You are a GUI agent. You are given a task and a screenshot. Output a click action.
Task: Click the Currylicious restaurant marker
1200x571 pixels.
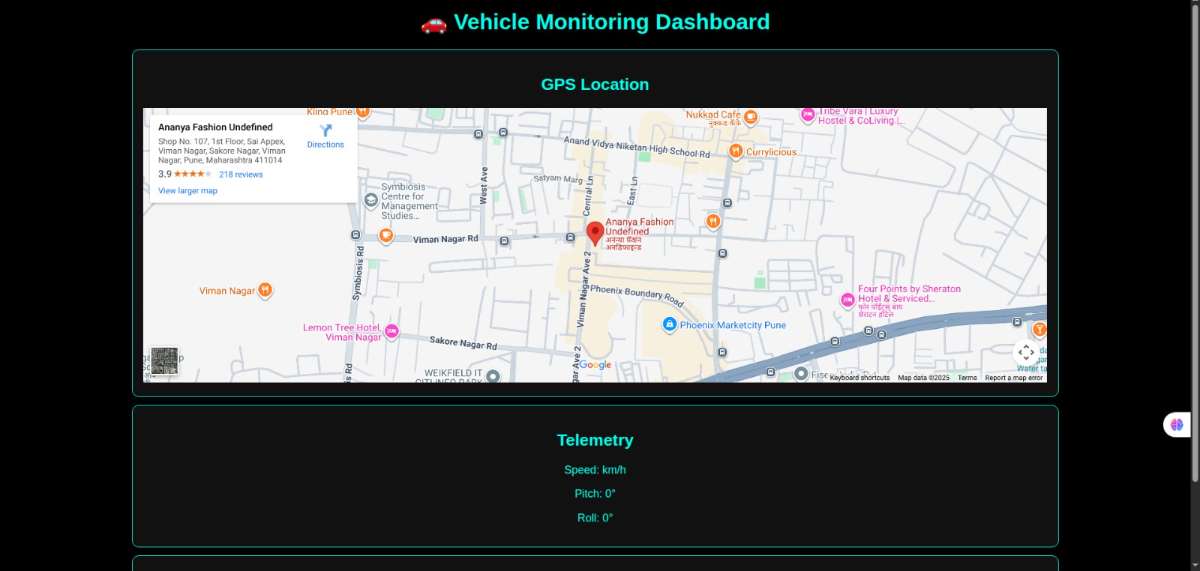tap(735, 152)
